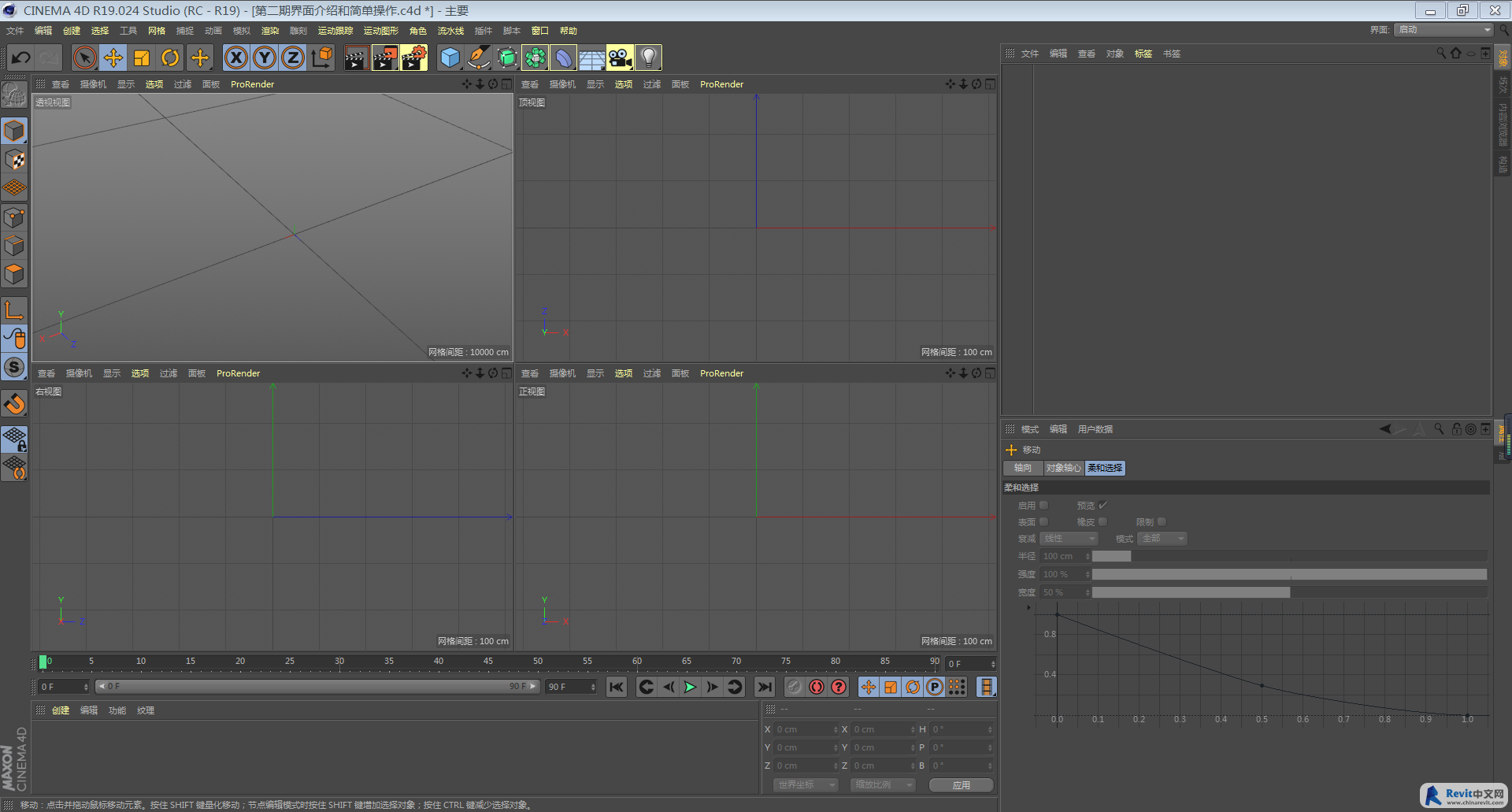Adjust the 半径 radius slider
This screenshot has width=1512, height=812.
(1289, 556)
